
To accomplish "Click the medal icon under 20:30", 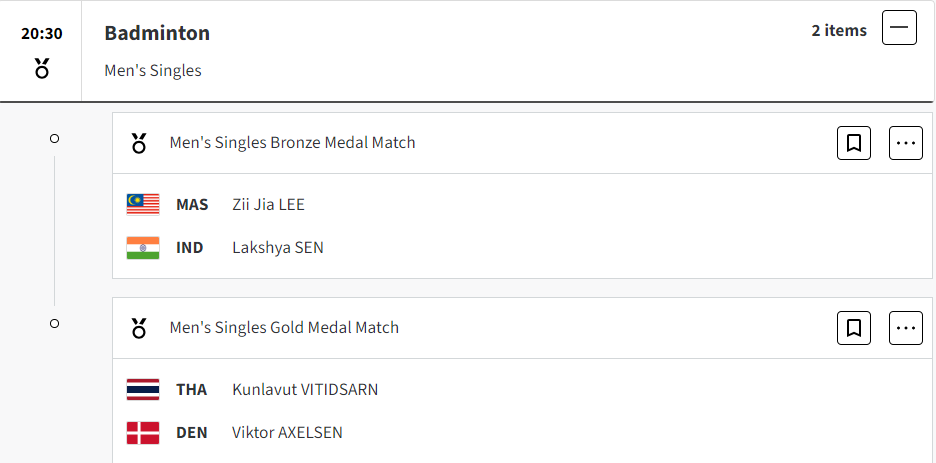I will coord(42,69).
